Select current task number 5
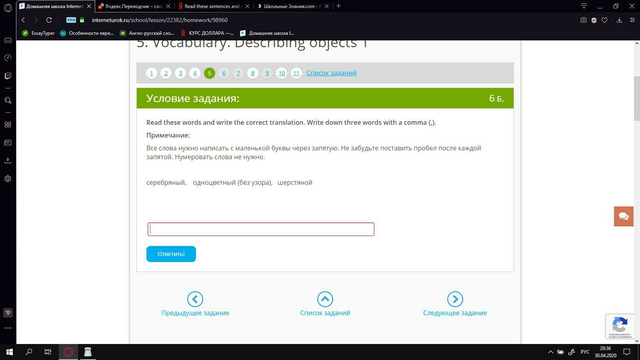 pos(209,73)
